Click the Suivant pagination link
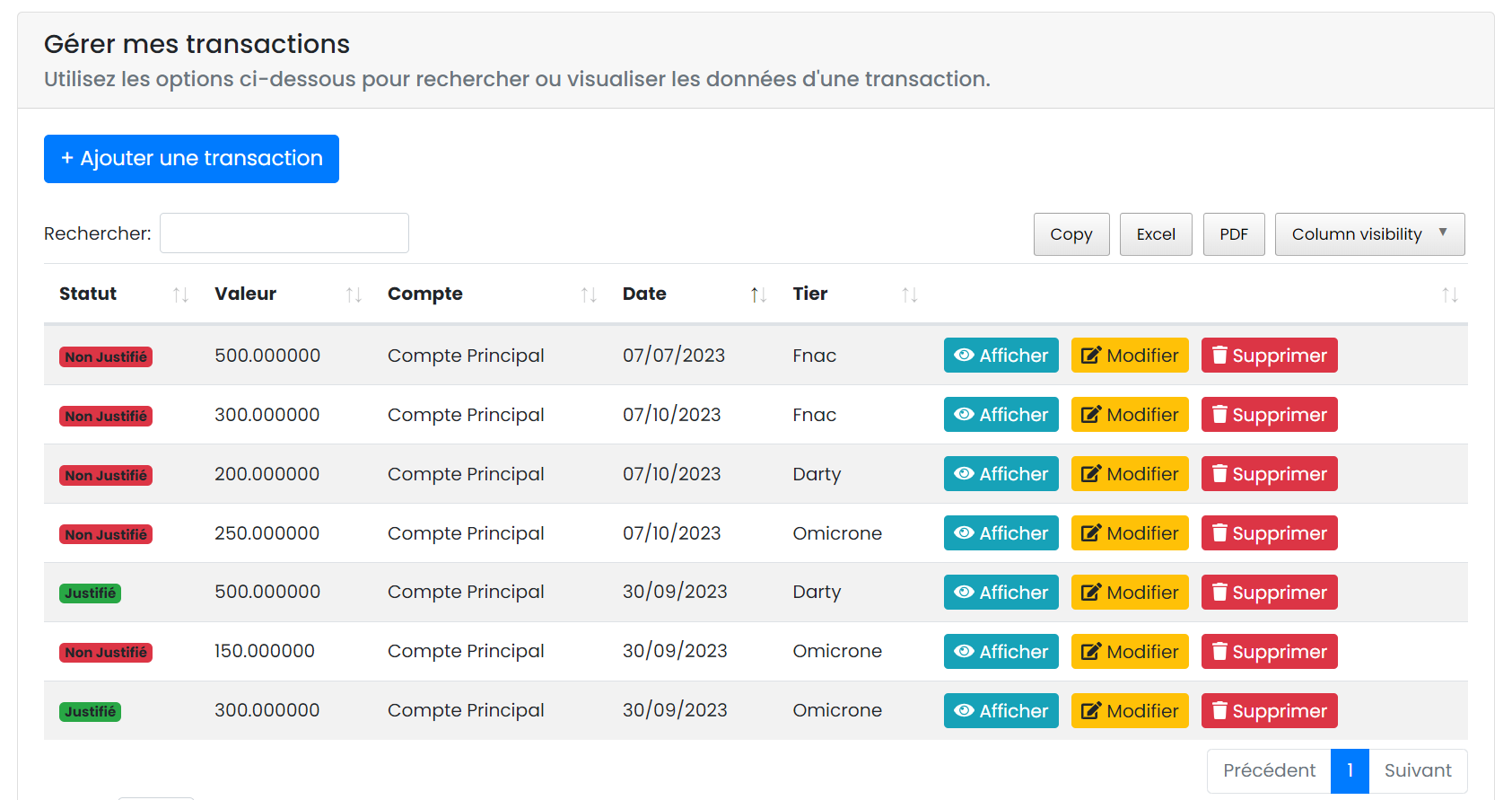Viewport: 1512px width, 800px height. 1417,770
